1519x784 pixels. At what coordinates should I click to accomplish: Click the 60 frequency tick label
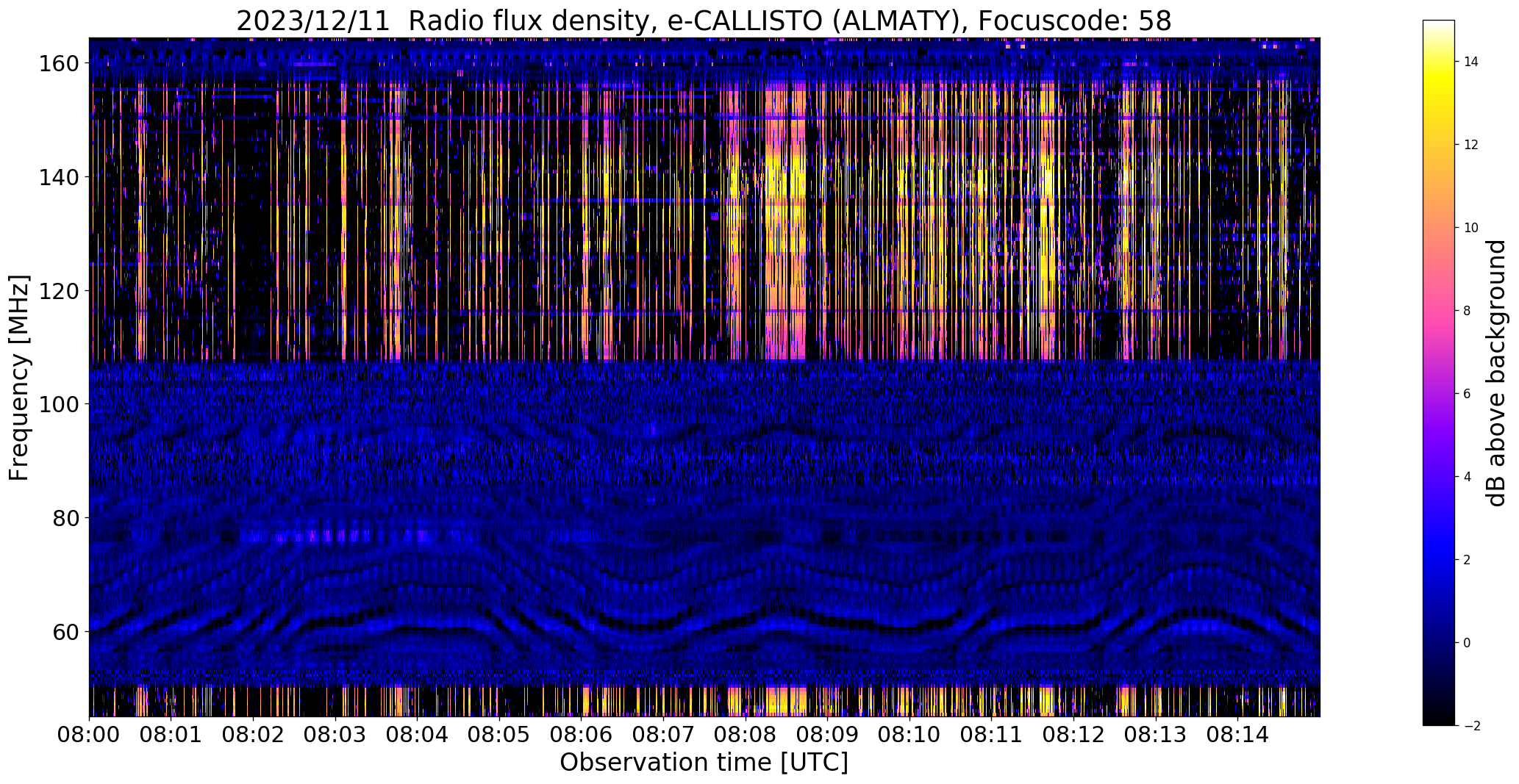tap(65, 631)
